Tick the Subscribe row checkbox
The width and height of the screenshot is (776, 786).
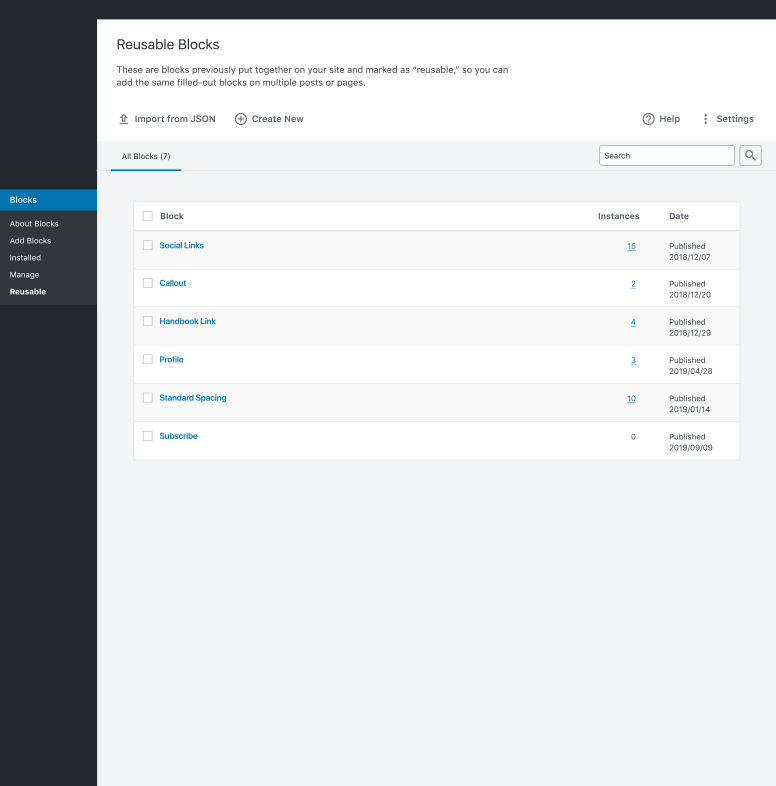(148, 436)
